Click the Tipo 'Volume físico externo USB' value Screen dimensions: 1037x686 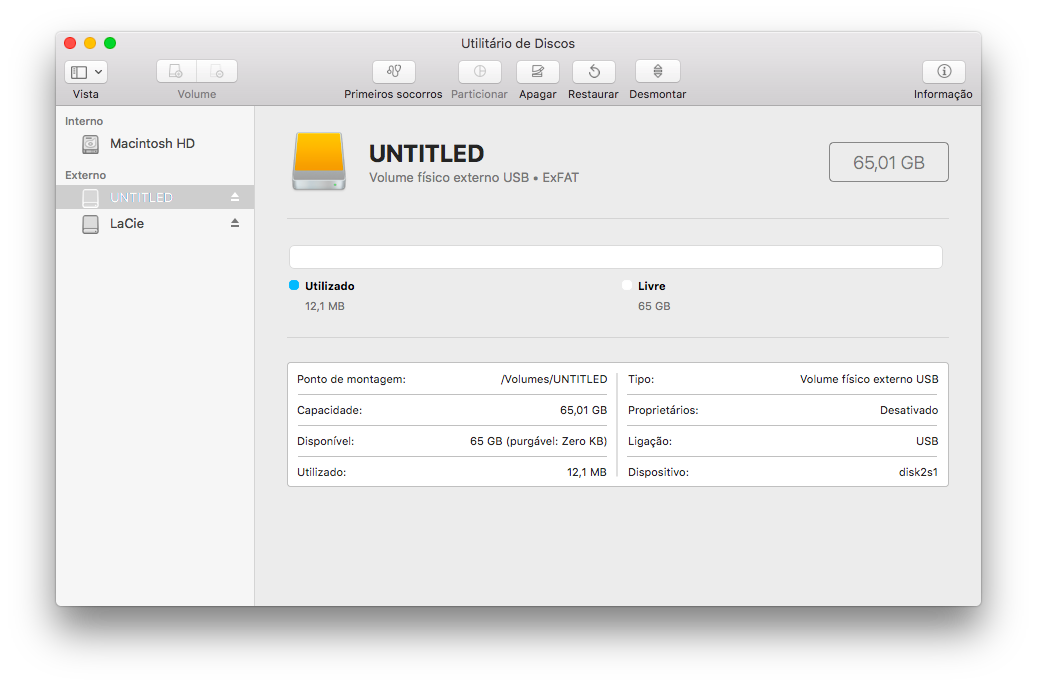[x=869, y=379]
